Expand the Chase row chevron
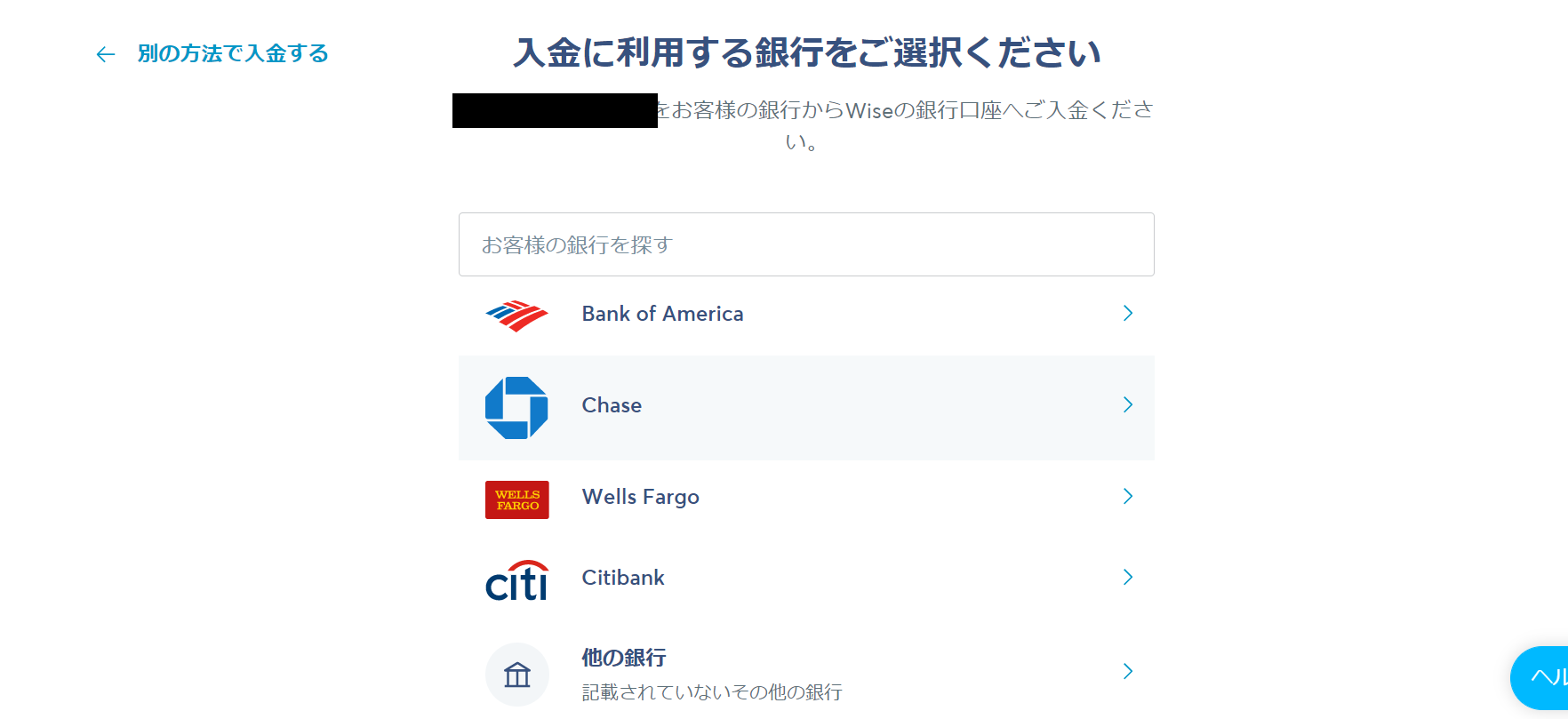 [1128, 404]
